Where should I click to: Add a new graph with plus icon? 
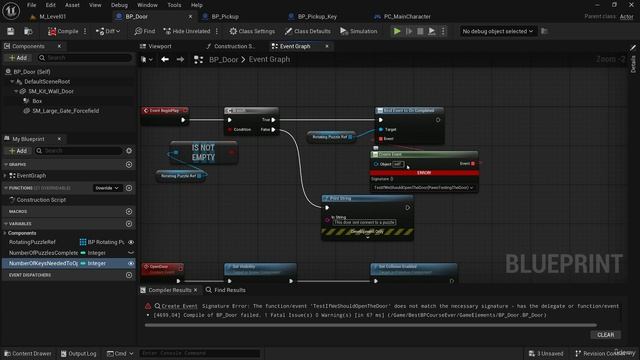[x=129, y=164]
